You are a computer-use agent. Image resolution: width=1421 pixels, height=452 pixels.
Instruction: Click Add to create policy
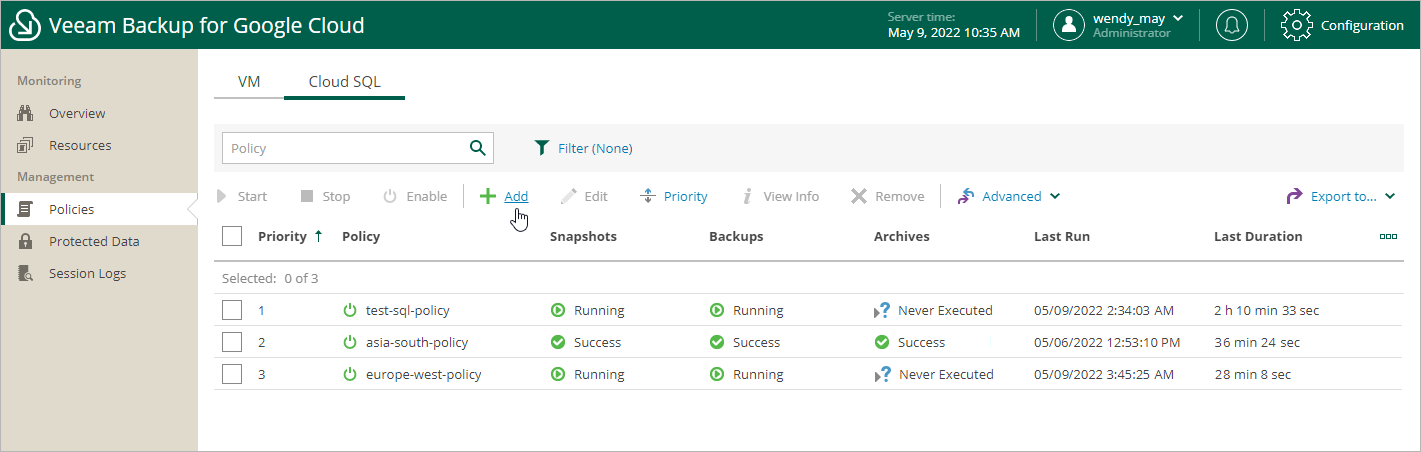(x=504, y=196)
